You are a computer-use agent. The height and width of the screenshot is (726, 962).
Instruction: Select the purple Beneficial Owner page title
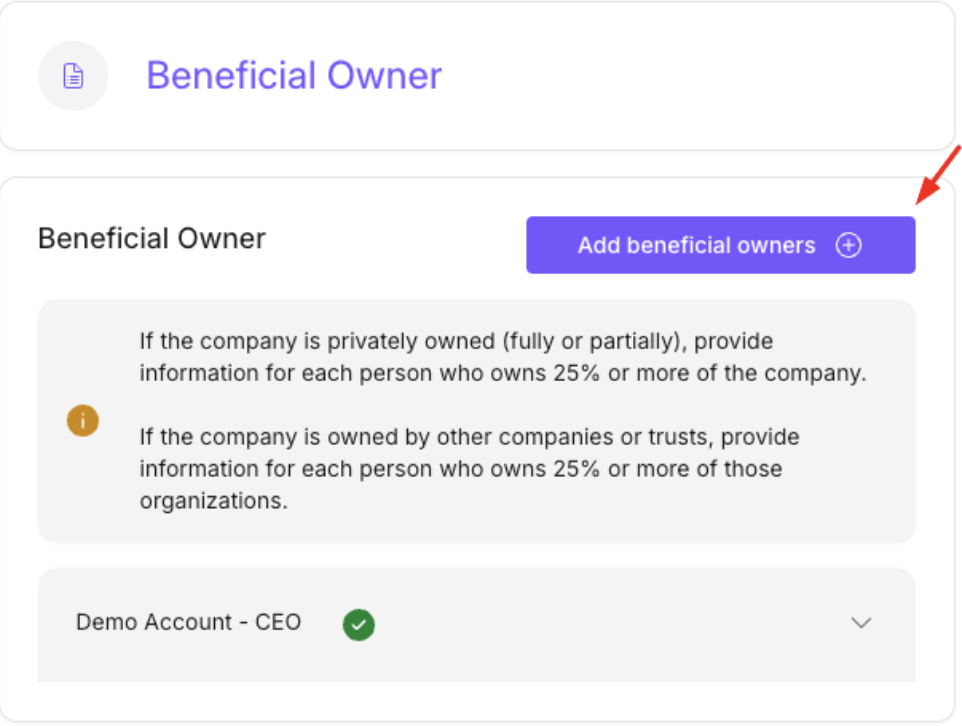[294, 76]
